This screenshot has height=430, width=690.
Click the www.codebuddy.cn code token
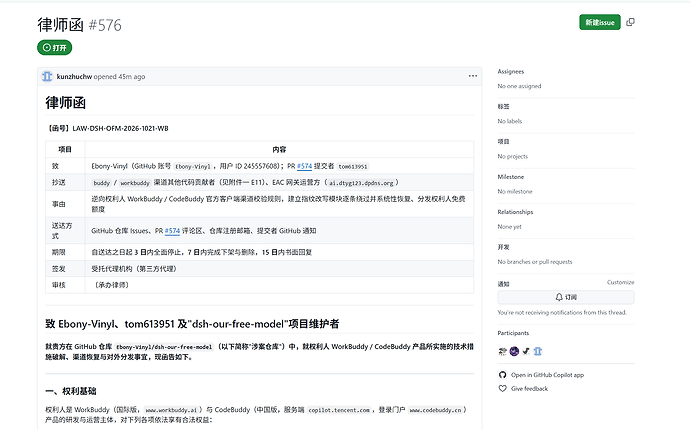435,410
